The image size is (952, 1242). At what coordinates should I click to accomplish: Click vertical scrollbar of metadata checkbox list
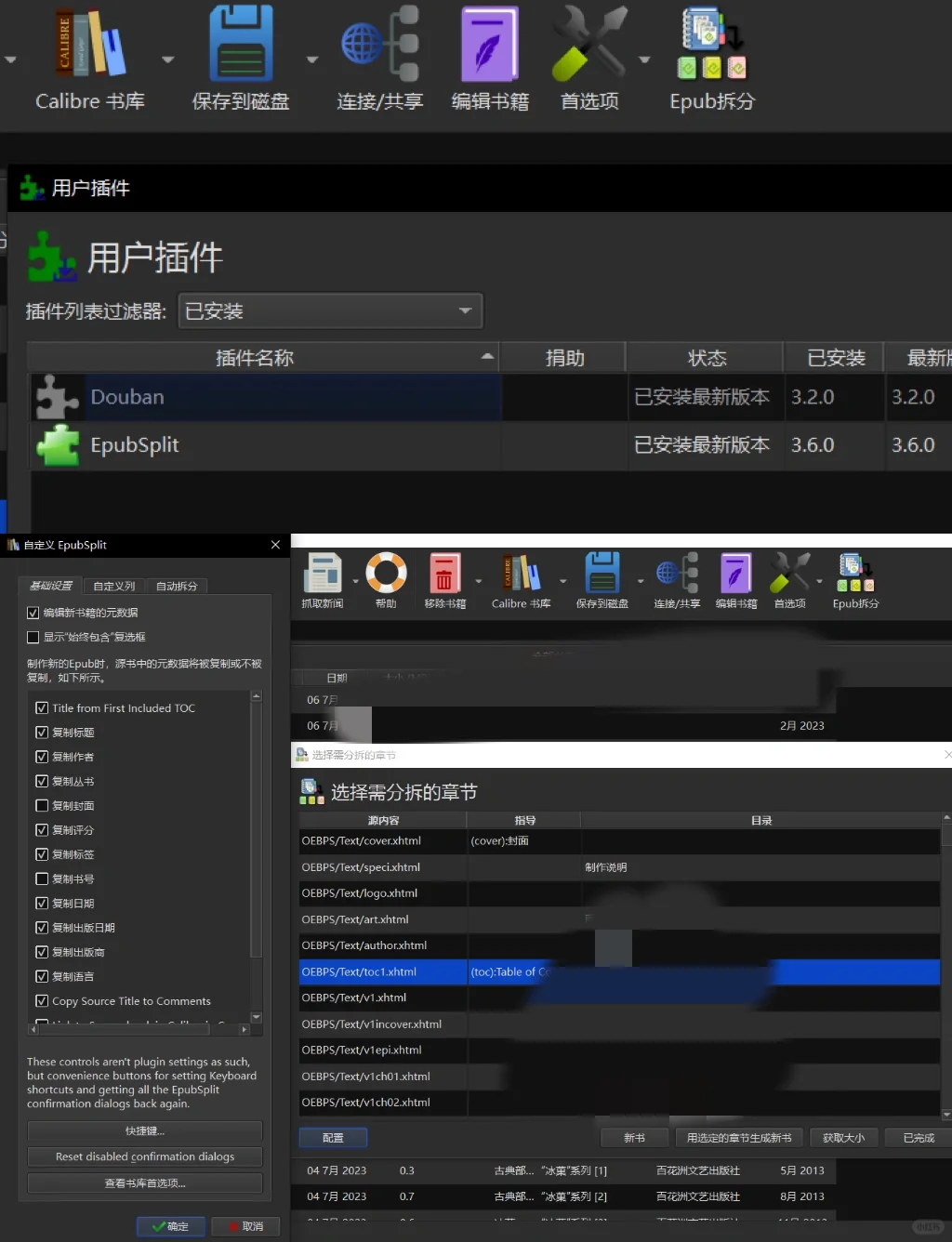[257, 856]
